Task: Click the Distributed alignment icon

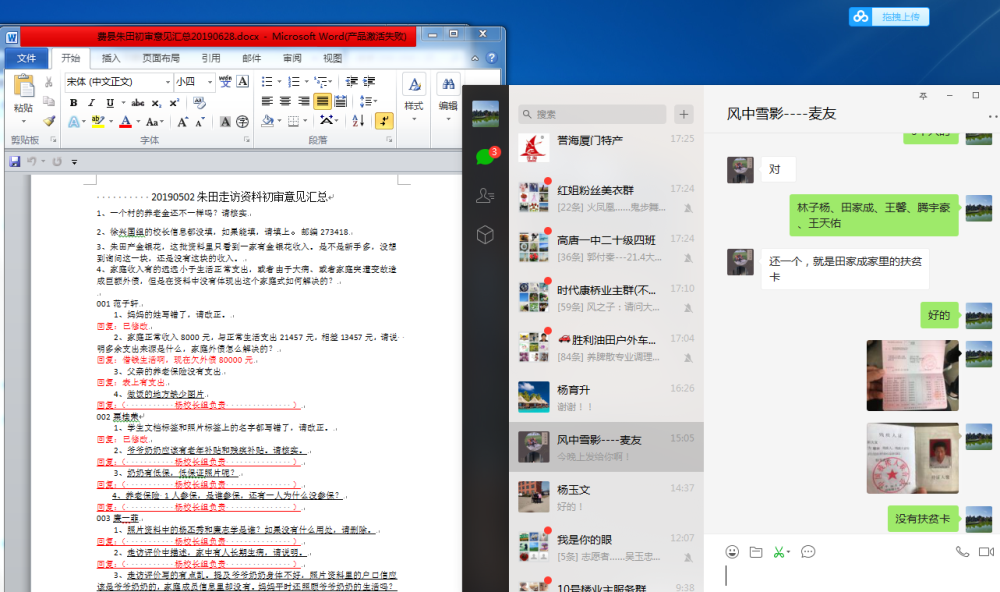Action: pyautogui.click(x=341, y=101)
